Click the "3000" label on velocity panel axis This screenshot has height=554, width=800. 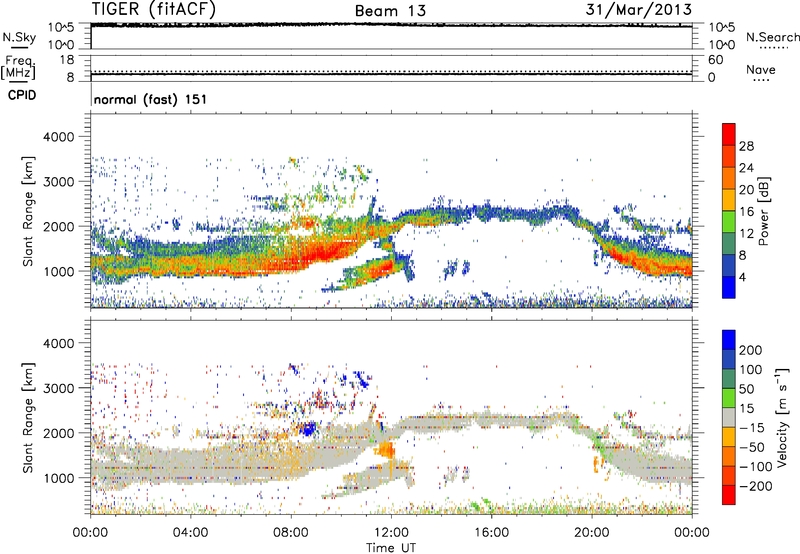[59, 388]
